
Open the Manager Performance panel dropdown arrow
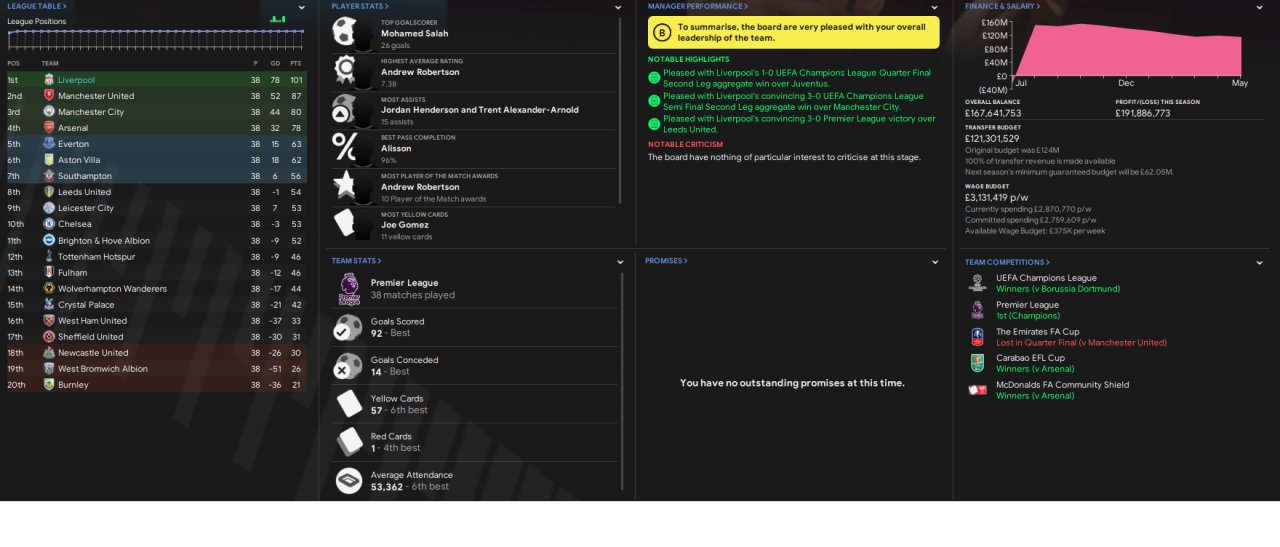(x=935, y=7)
